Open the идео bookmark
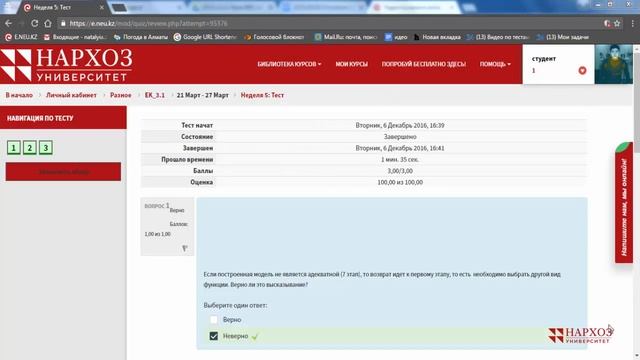Screen dimensions: 640x360 (396, 37)
